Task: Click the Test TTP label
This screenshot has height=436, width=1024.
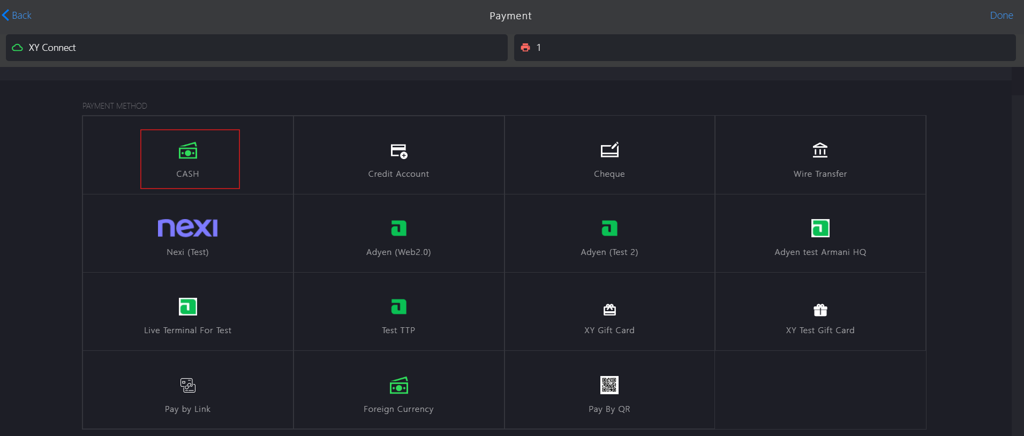Action: click(399, 330)
